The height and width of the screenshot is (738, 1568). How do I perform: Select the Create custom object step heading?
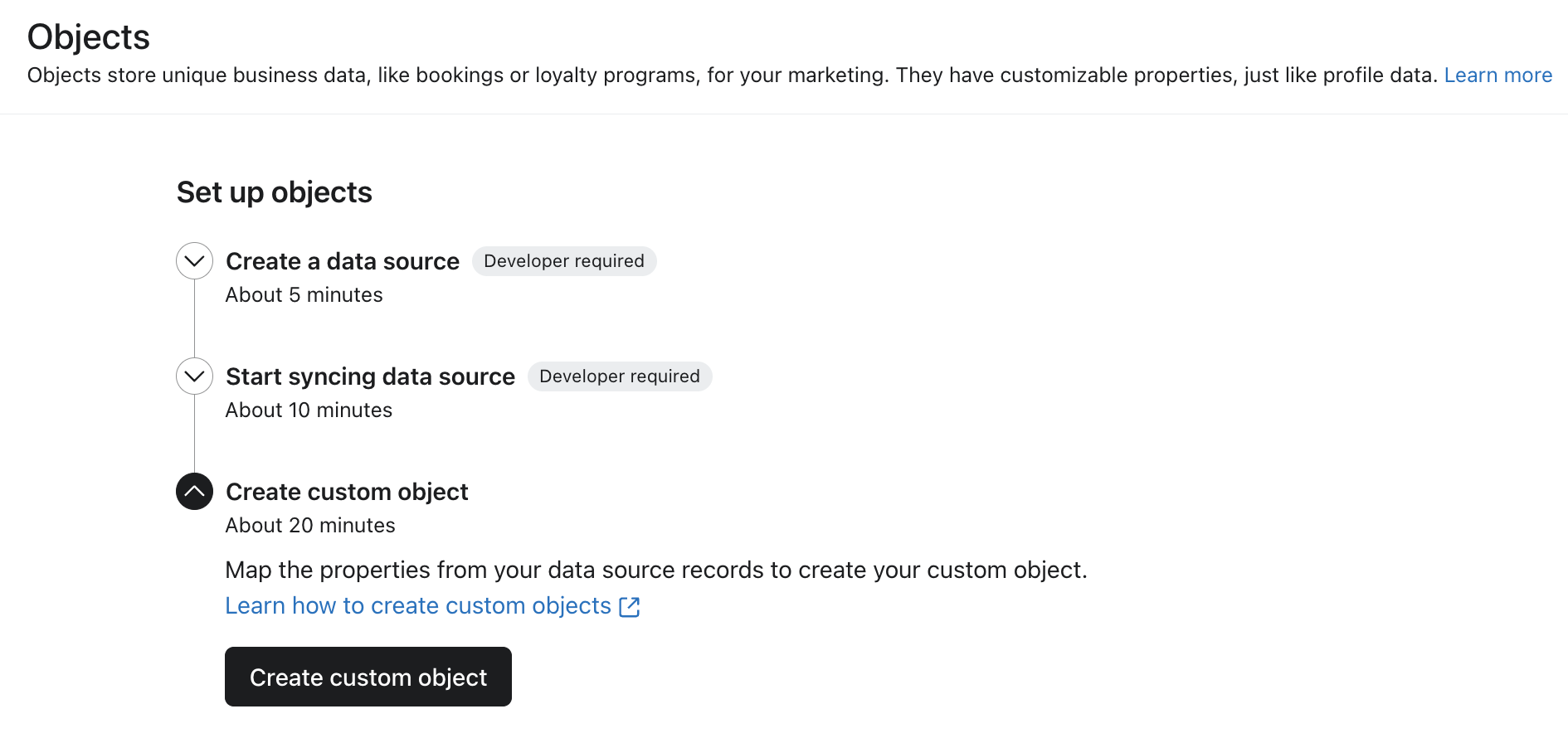(x=347, y=492)
